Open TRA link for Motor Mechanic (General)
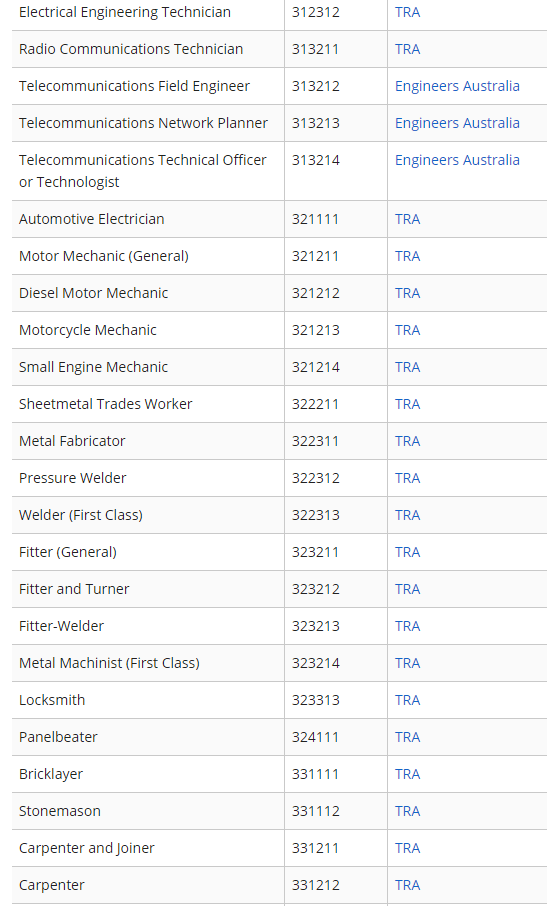 tap(407, 256)
